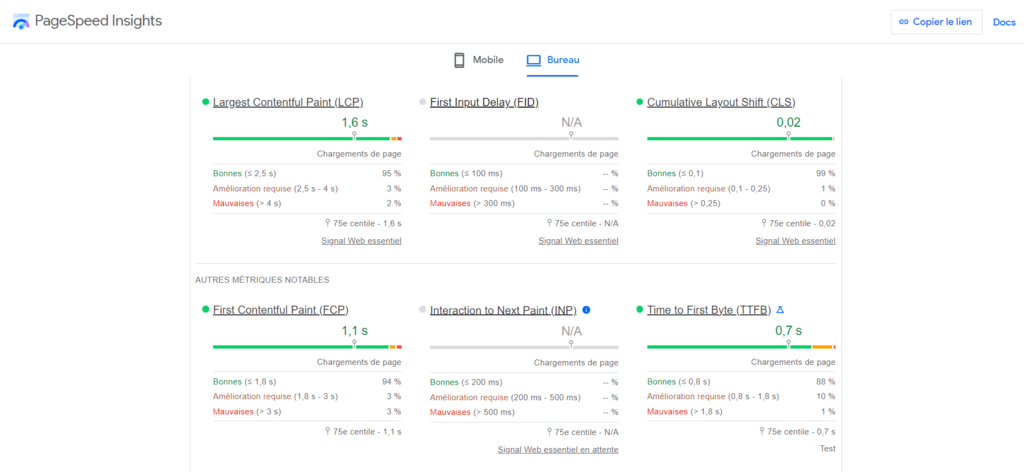Open the Largest Contentful Paint (LCP) link
Screen dimensions: 1024x472
(x=288, y=102)
